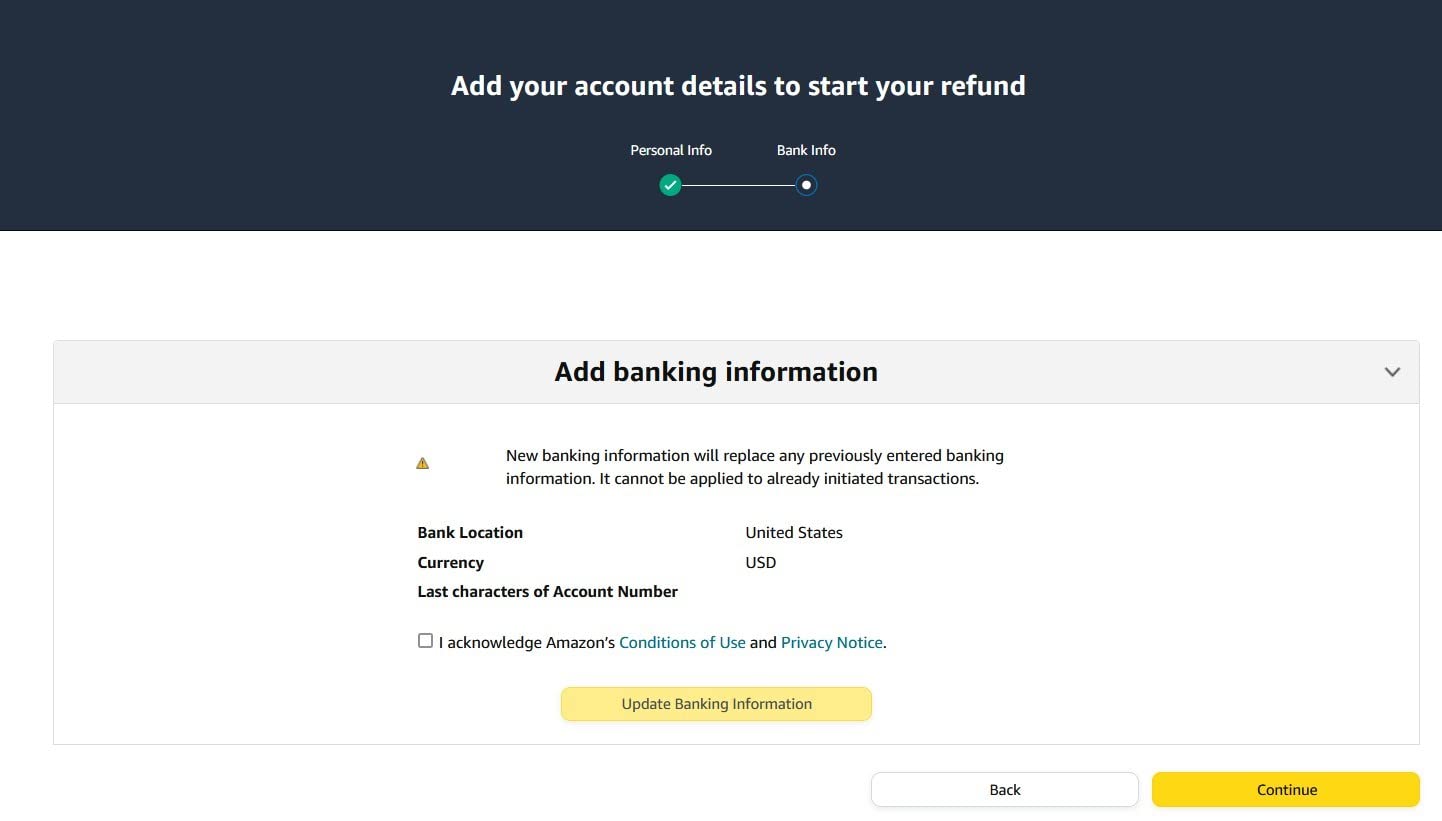Image resolution: width=1442 pixels, height=821 pixels.
Task: Click the Add banking information heading
Action: (x=716, y=372)
